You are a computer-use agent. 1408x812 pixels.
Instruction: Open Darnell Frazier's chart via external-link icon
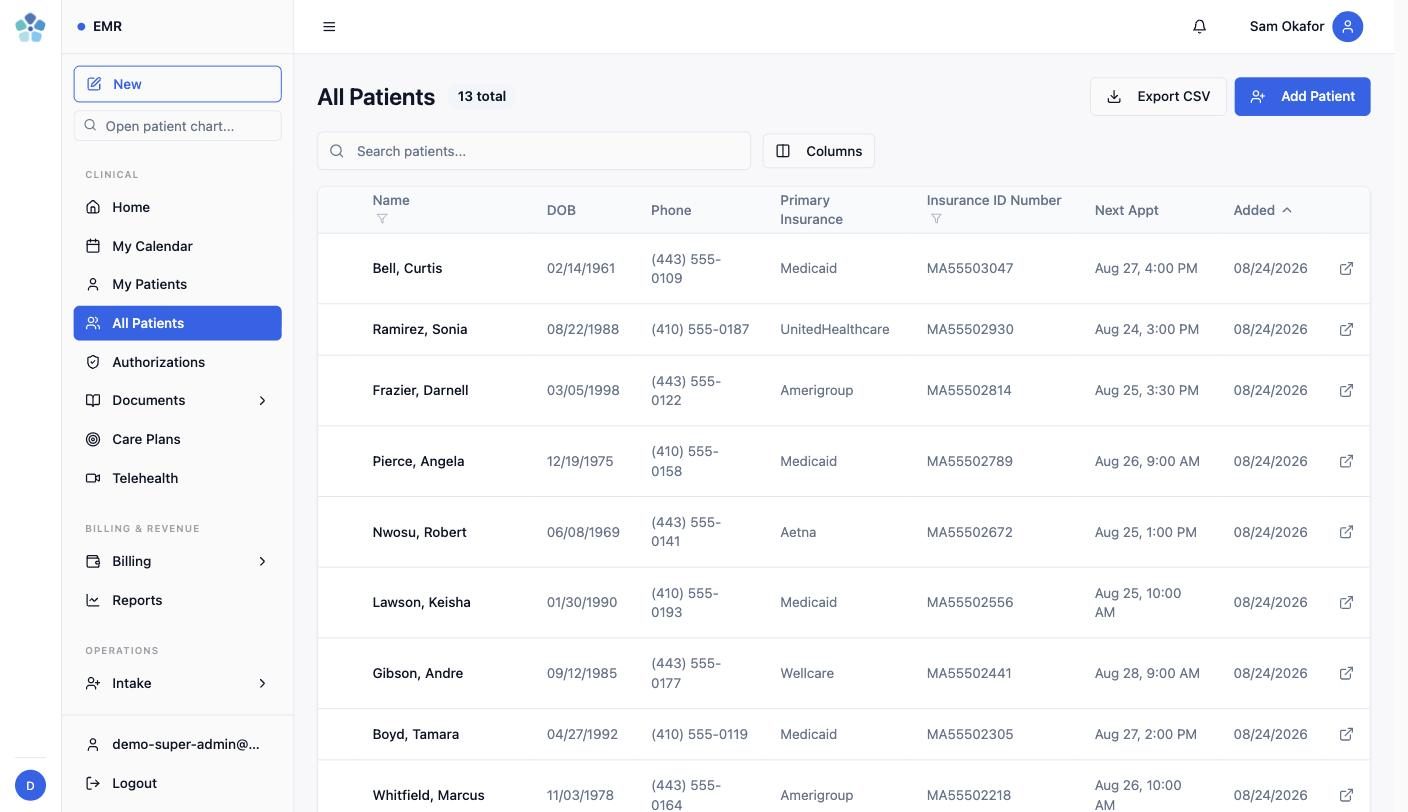tap(1346, 390)
